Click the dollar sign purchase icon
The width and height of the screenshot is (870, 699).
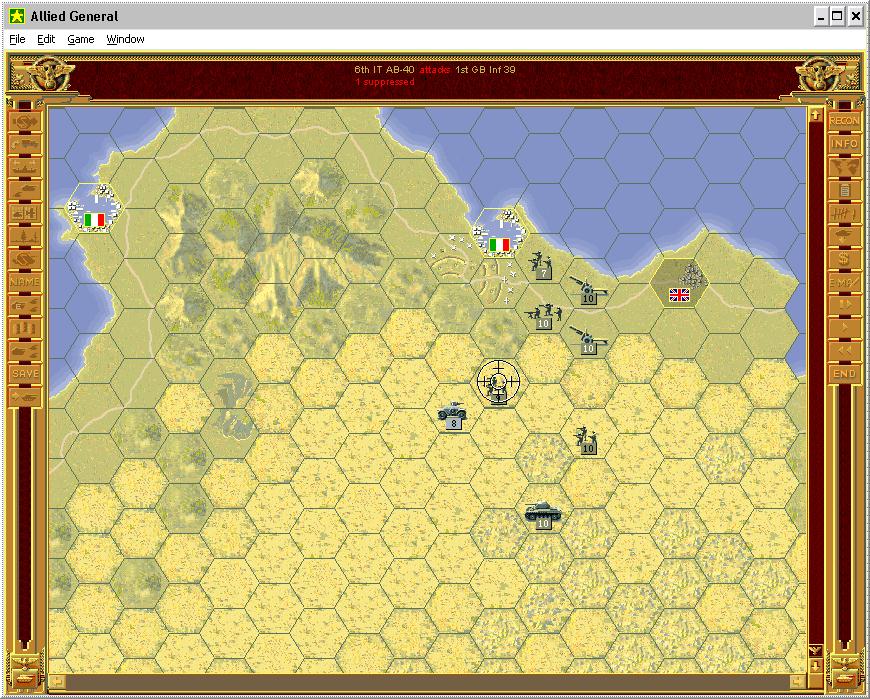(844, 259)
